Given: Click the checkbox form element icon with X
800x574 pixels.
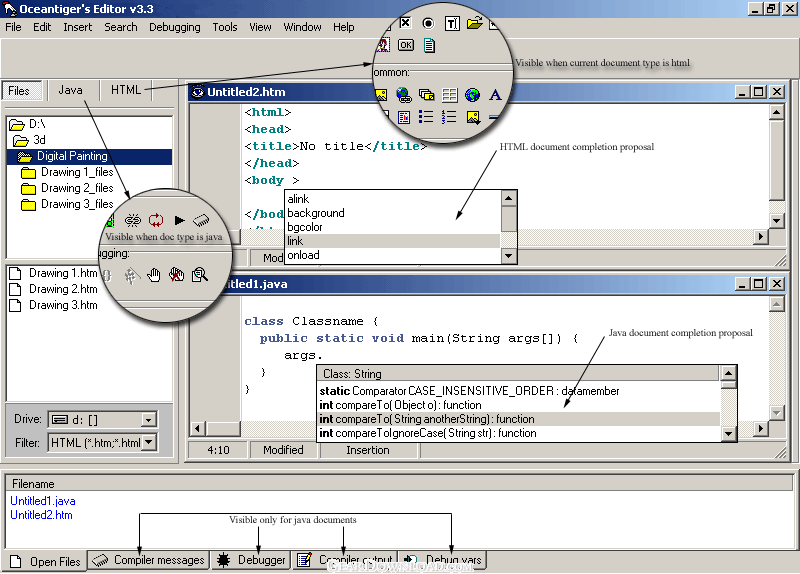Looking at the screenshot, I should point(405,22).
